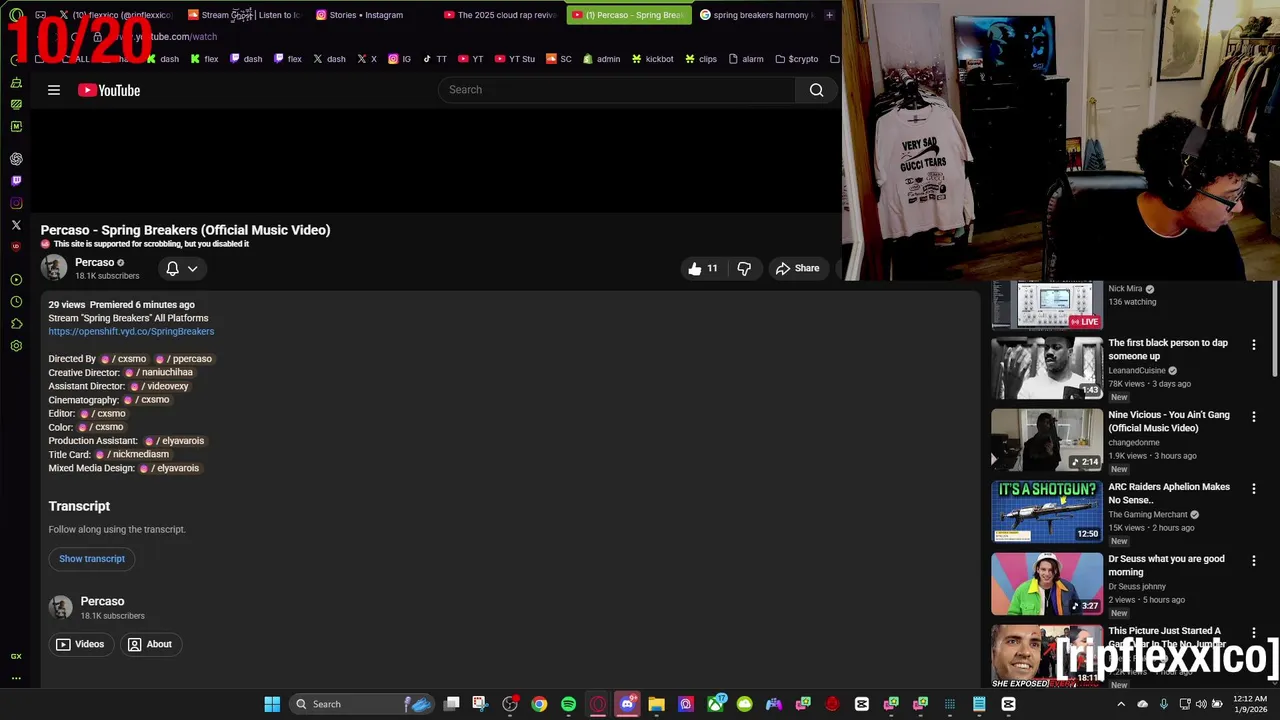Switch to spring breakers harmony Google tab
Viewport: 1280px width, 720px height.
(756, 15)
